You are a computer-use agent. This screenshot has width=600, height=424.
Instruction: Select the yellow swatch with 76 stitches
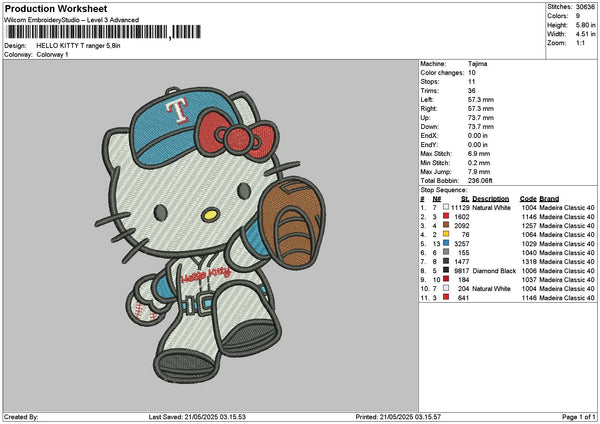(x=446, y=234)
